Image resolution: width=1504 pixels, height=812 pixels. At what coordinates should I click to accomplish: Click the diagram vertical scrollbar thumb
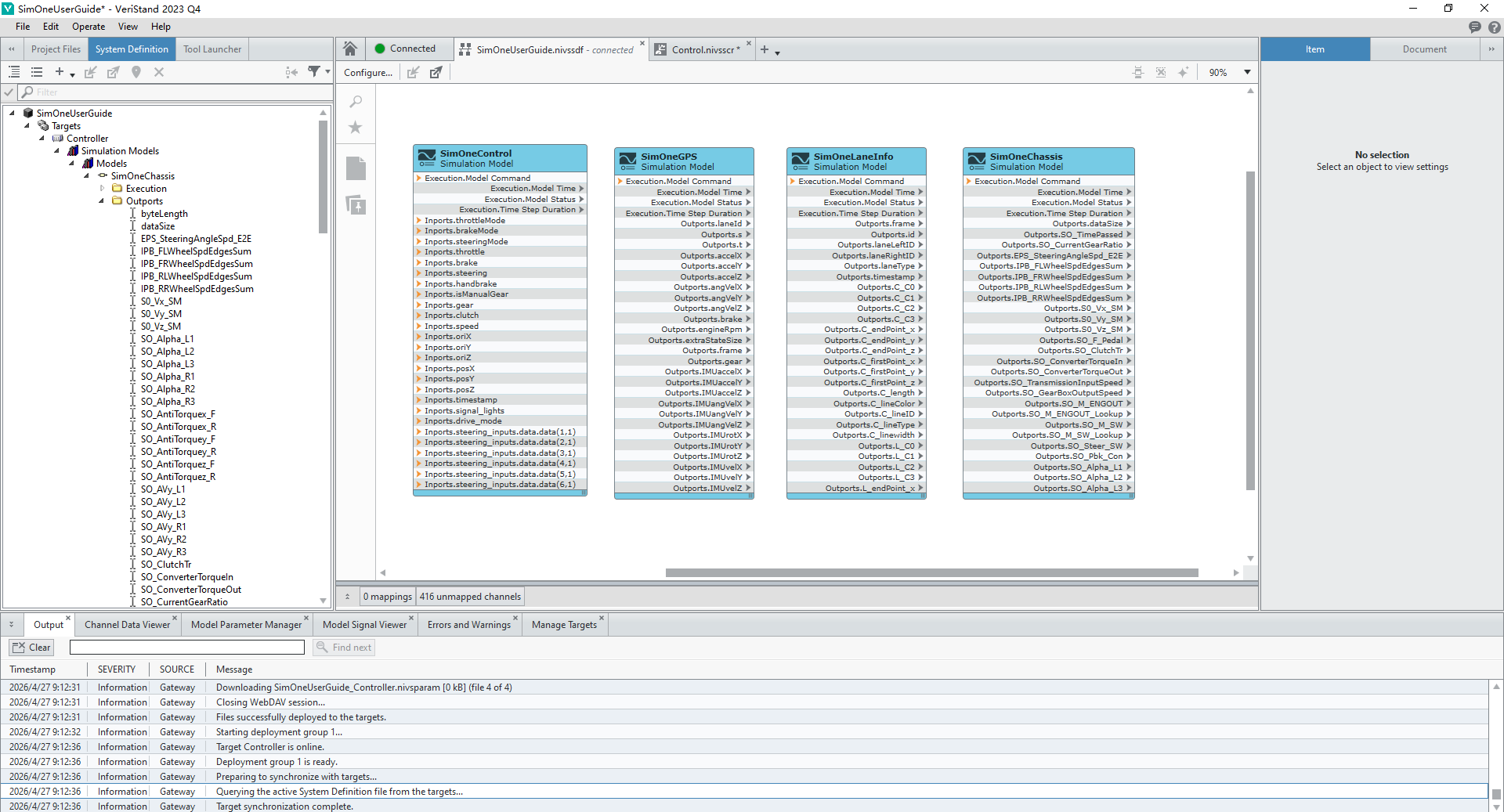[x=1250, y=330]
